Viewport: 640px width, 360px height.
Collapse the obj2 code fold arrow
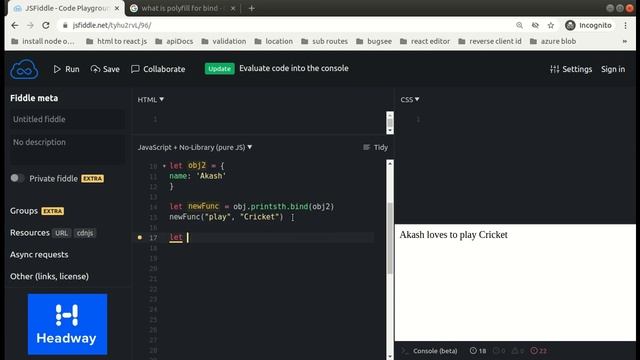[164, 166]
